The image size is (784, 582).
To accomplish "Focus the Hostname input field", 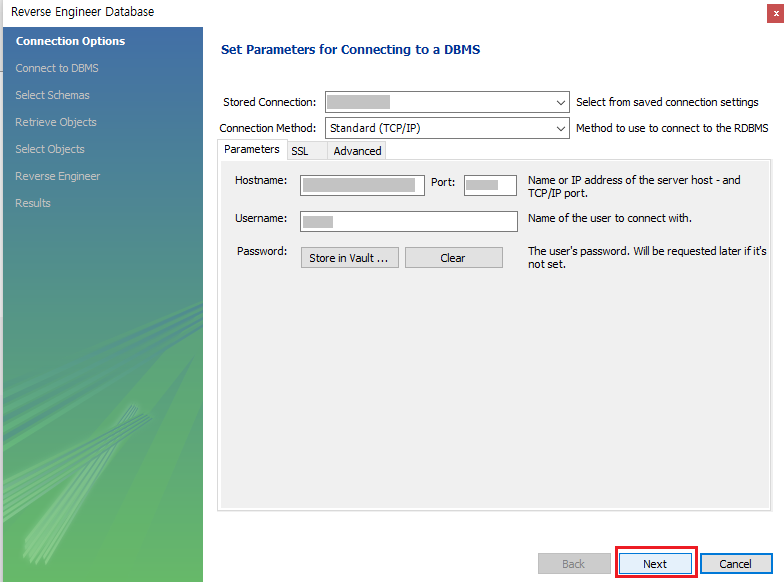I will click(x=362, y=185).
